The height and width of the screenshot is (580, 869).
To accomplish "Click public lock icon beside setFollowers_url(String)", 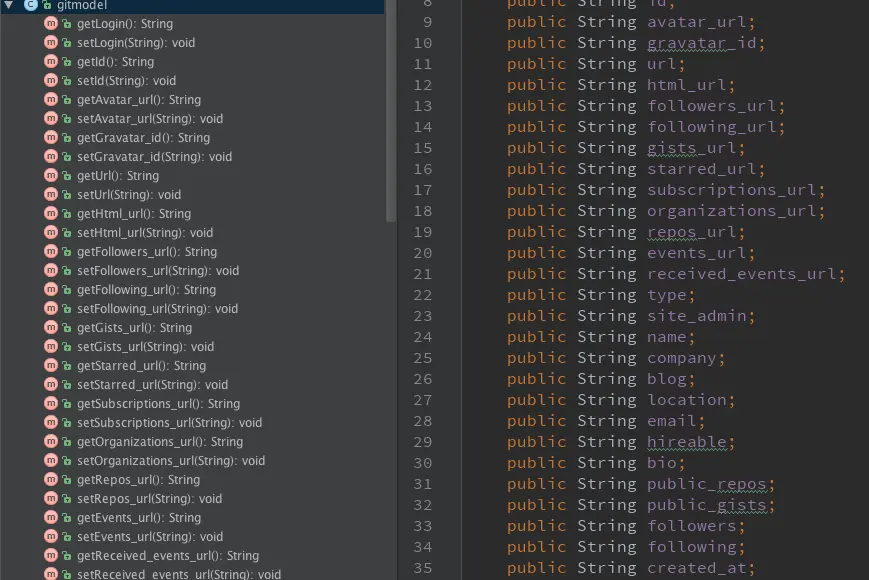I will (x=67, y=271).
